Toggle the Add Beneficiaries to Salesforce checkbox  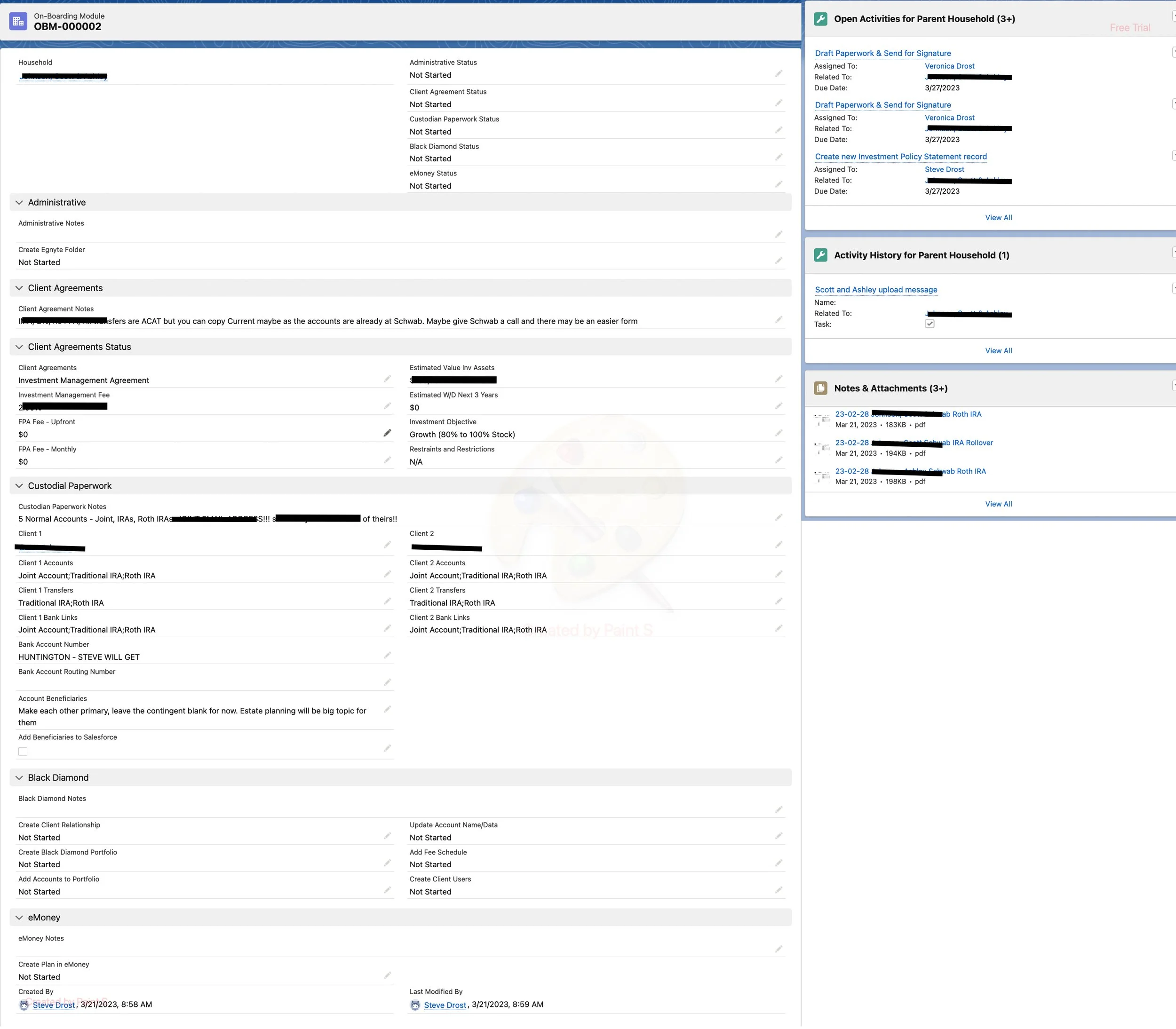coord(23,751)
